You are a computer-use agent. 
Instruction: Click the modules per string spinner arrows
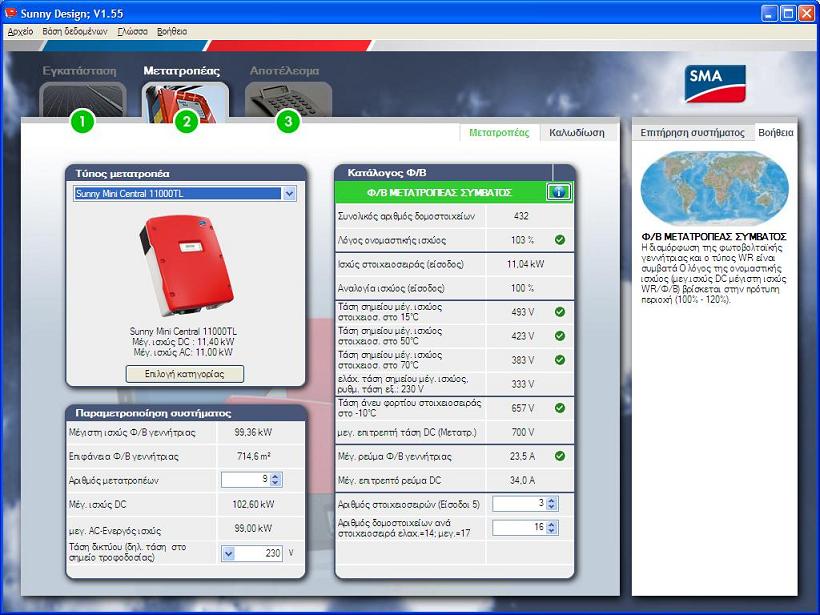tap(551, 528)
